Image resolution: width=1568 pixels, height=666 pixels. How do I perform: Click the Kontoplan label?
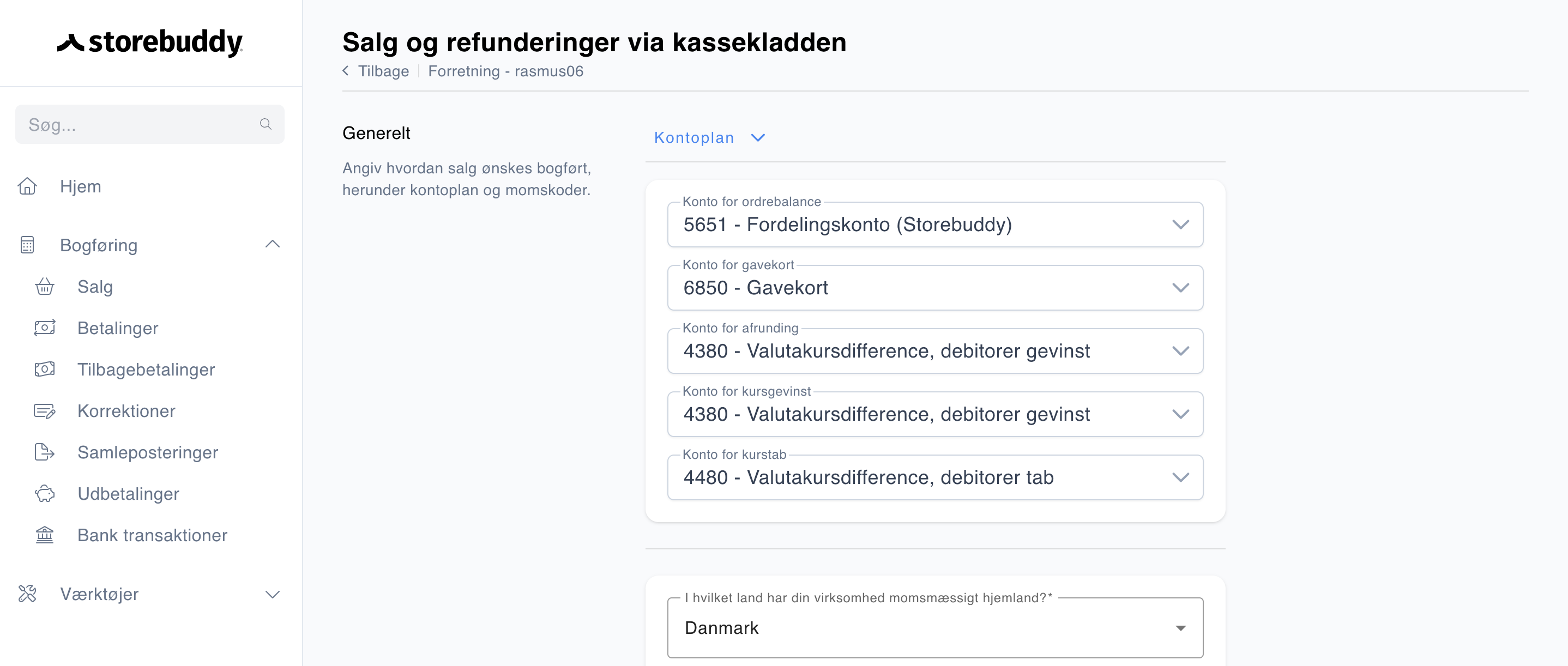pos(694,138)
